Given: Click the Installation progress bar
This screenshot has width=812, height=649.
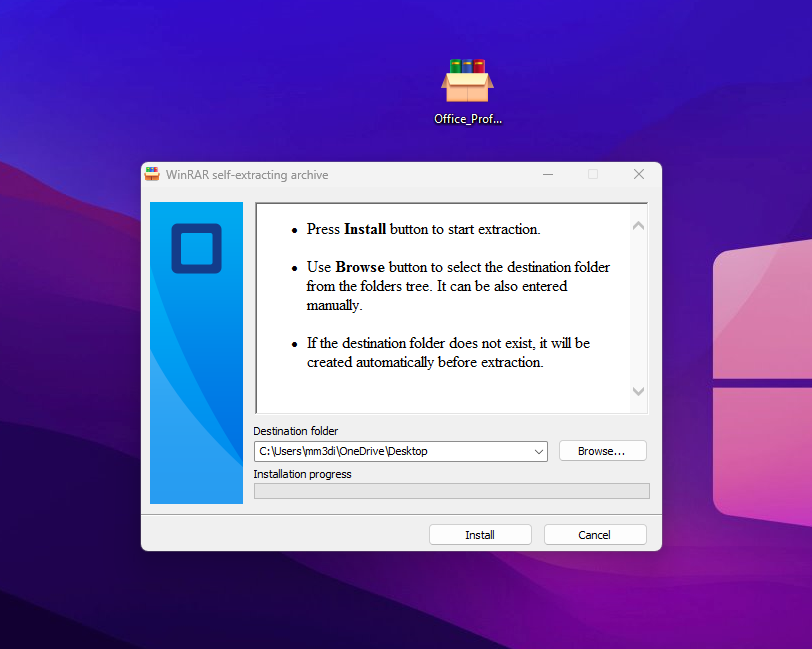Looking at the screenshot, I should [x=452, y=491].
